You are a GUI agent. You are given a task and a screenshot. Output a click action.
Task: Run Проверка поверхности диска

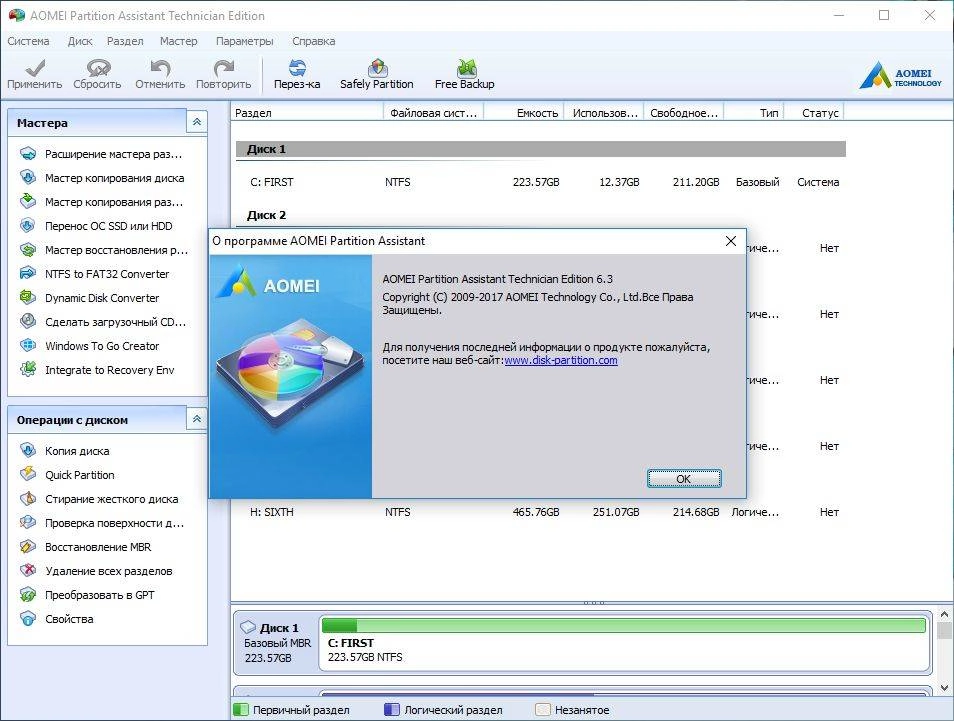tap(102, 523)
